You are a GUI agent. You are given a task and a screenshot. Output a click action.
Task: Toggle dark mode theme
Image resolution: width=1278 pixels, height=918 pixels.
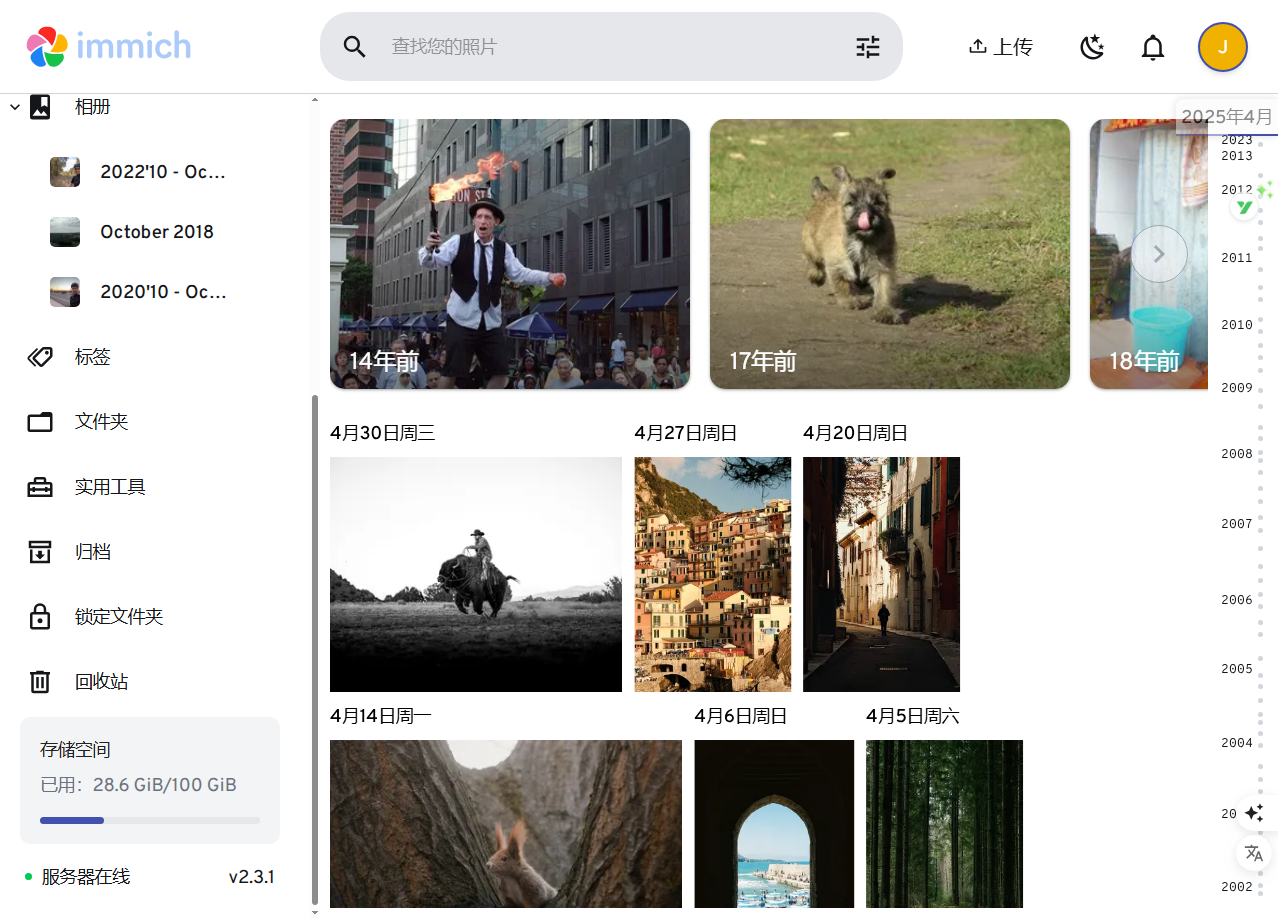(x=1092, y=47)
